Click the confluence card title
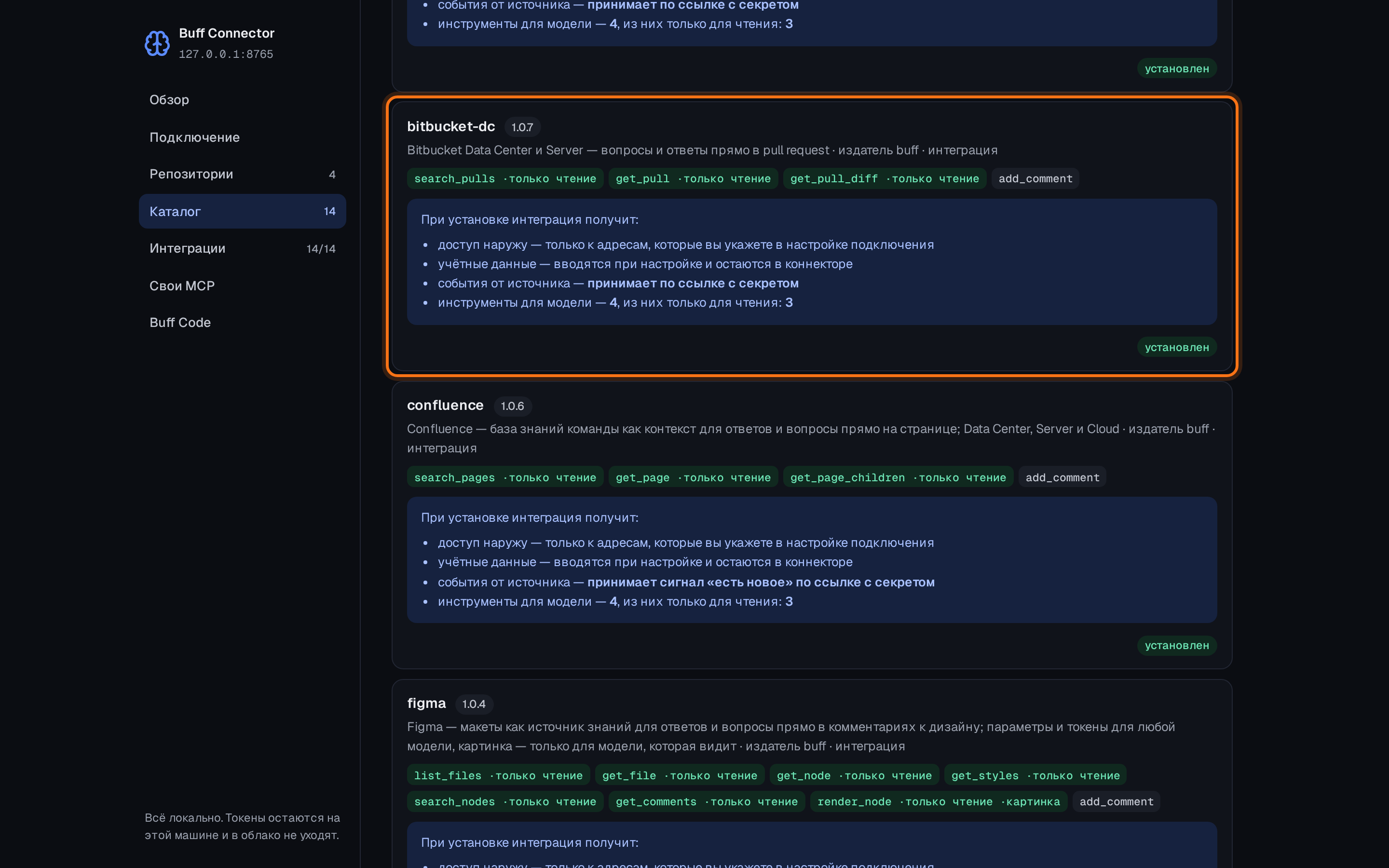The width and height of the screenshot is (1389, 868). point(445,405)
